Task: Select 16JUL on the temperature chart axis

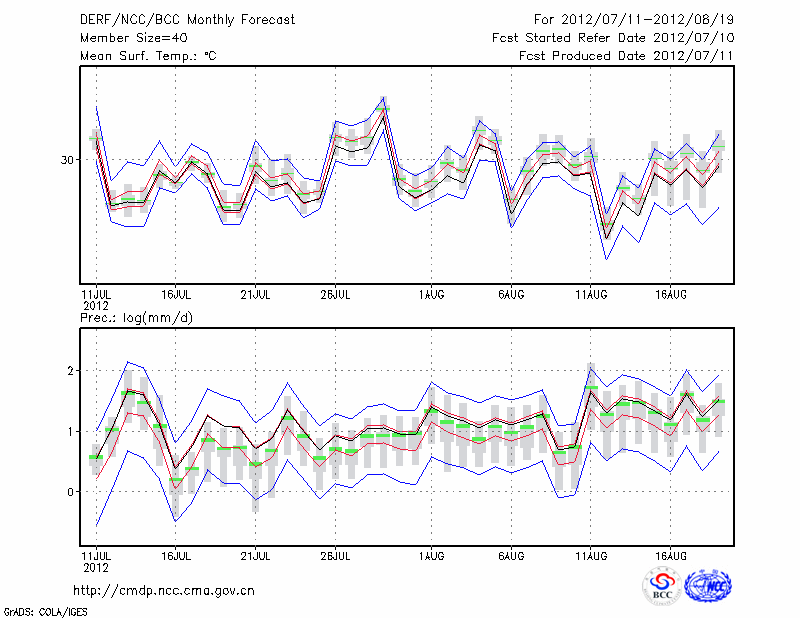Action: (176, 295)
